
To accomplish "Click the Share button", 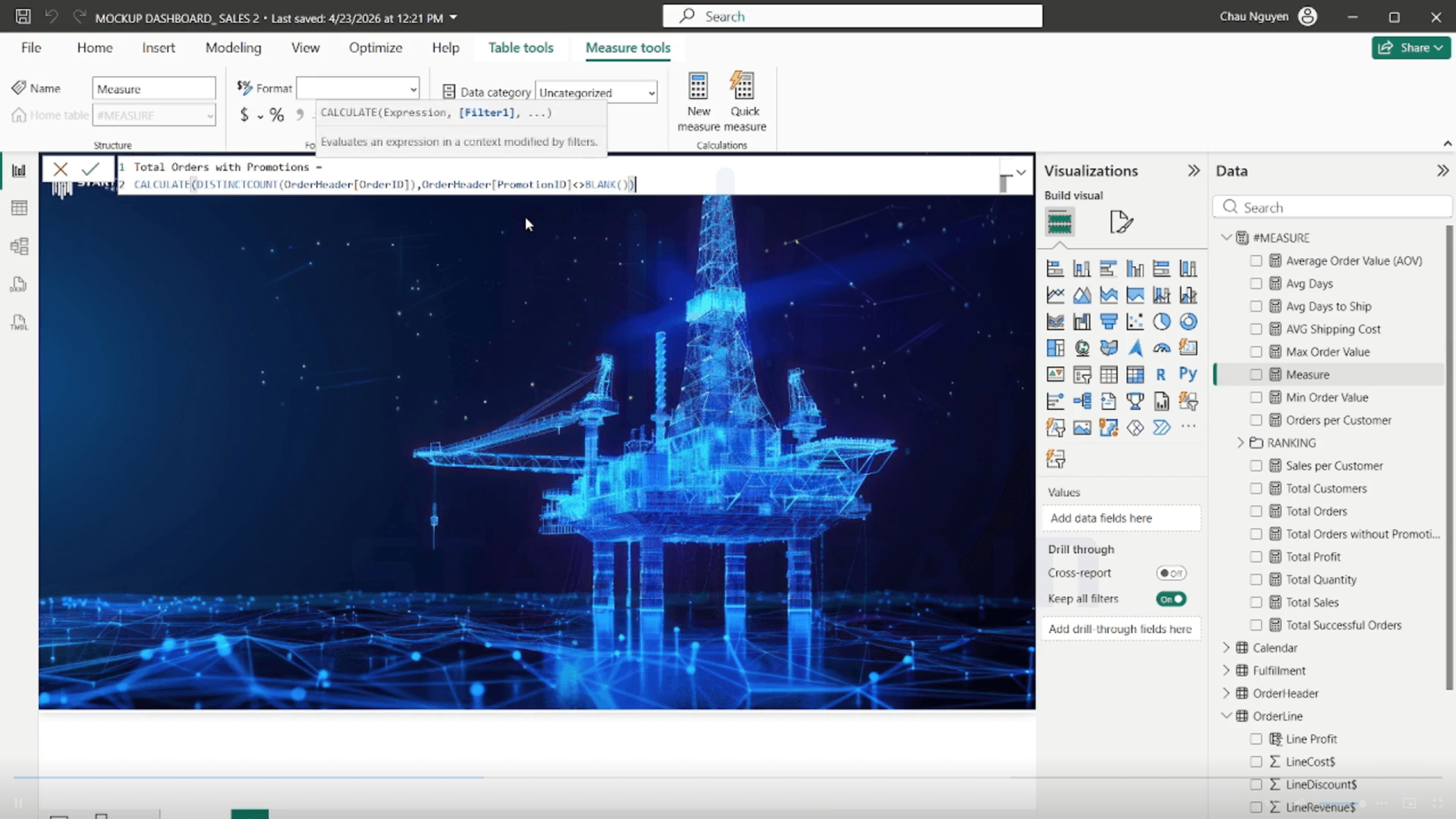I will click(1411, 47).
